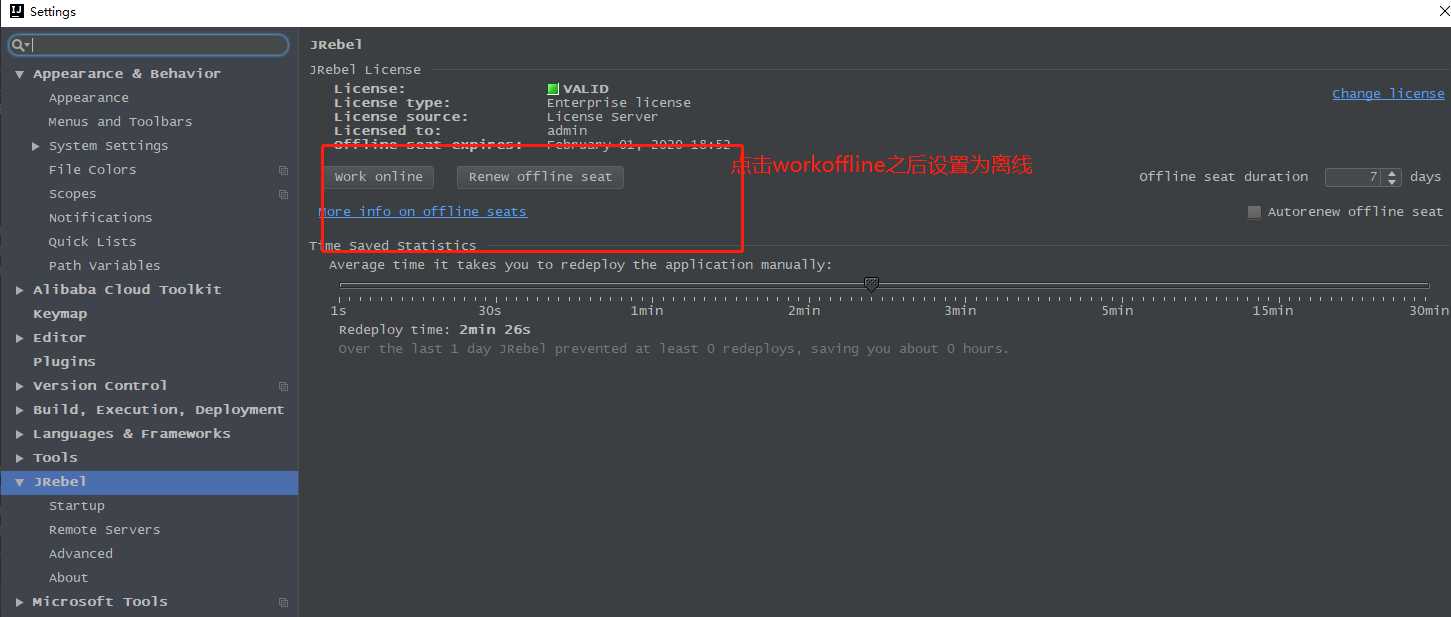This screenshot has height=617, width=1451.
Task: Open JRebel About page
Action: pos(68,578)
